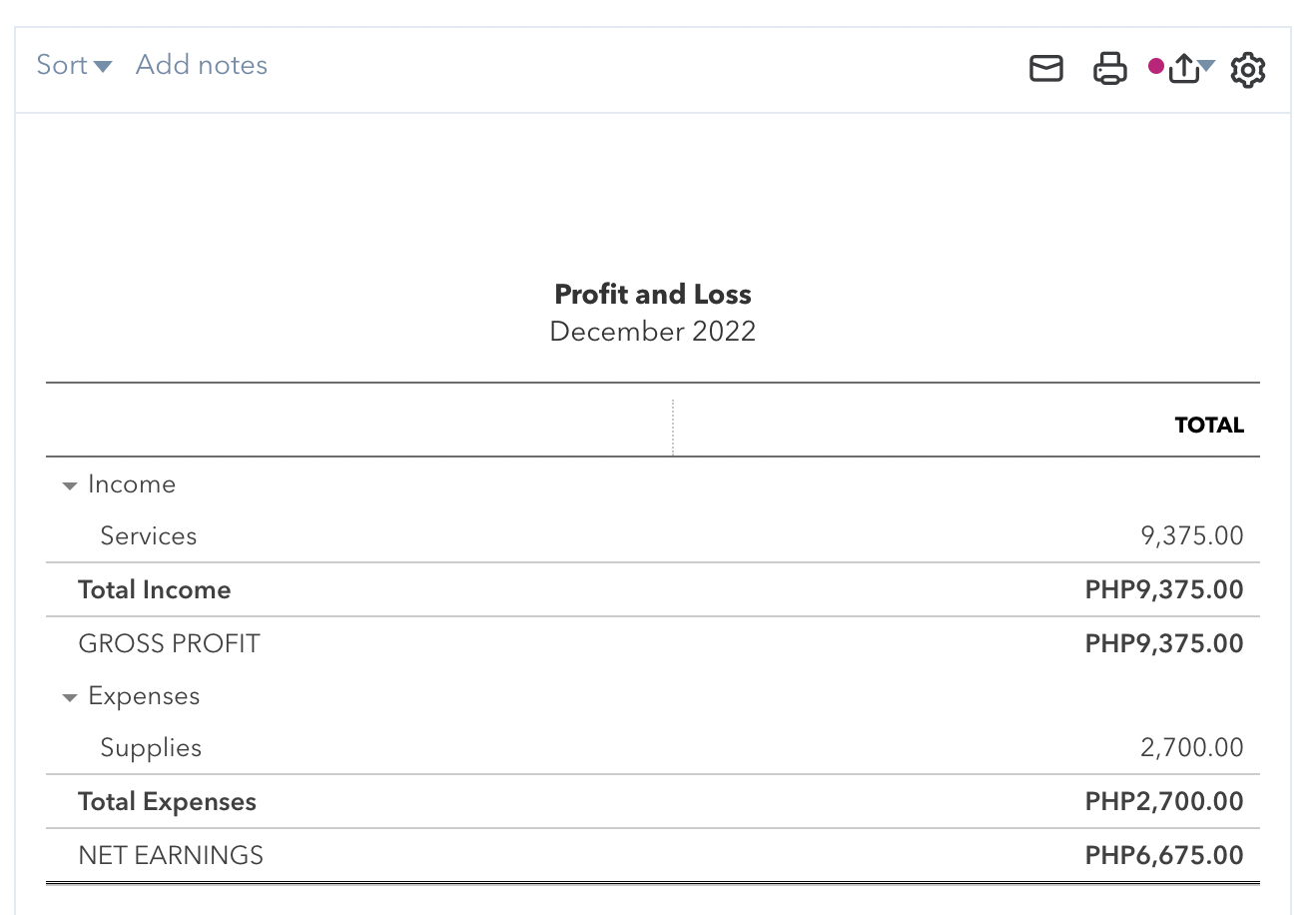Click the email report envelope icon
The image size is (1316, 915).
coord(1045,69)
